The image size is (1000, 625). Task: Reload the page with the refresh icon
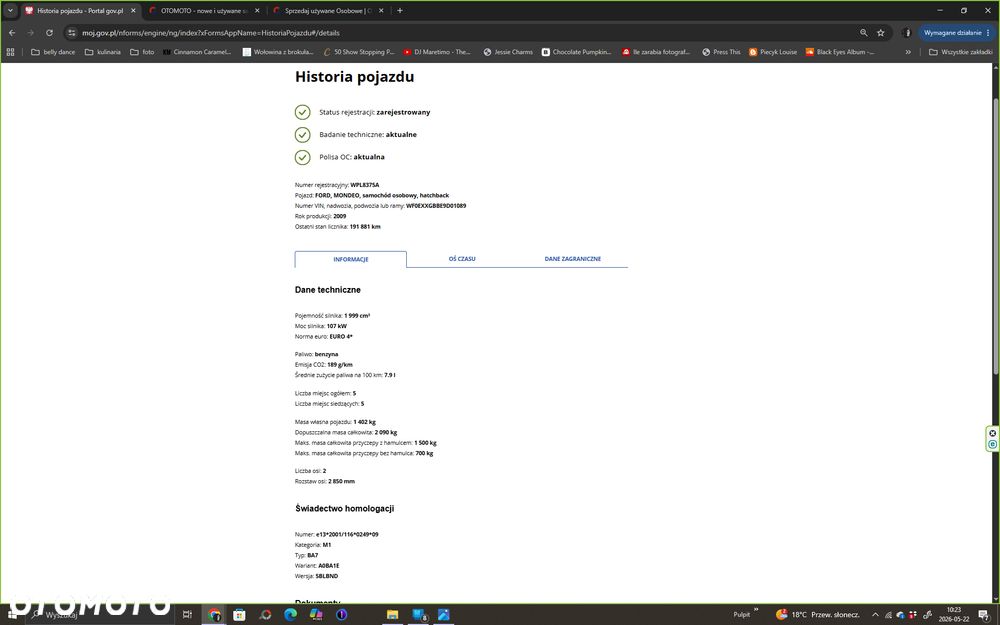pyautogui.click(x=49, y=33)
